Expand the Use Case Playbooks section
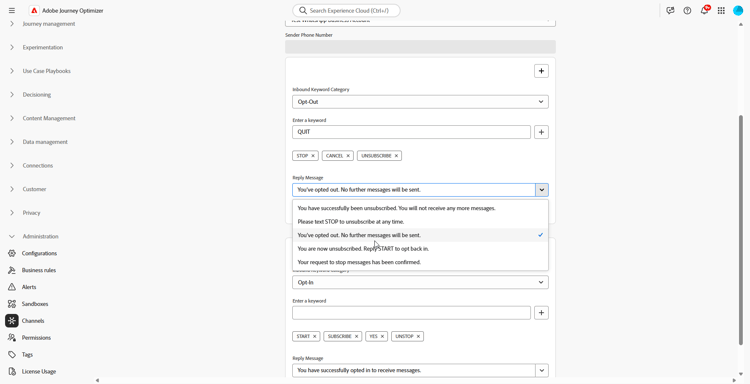 12,71
